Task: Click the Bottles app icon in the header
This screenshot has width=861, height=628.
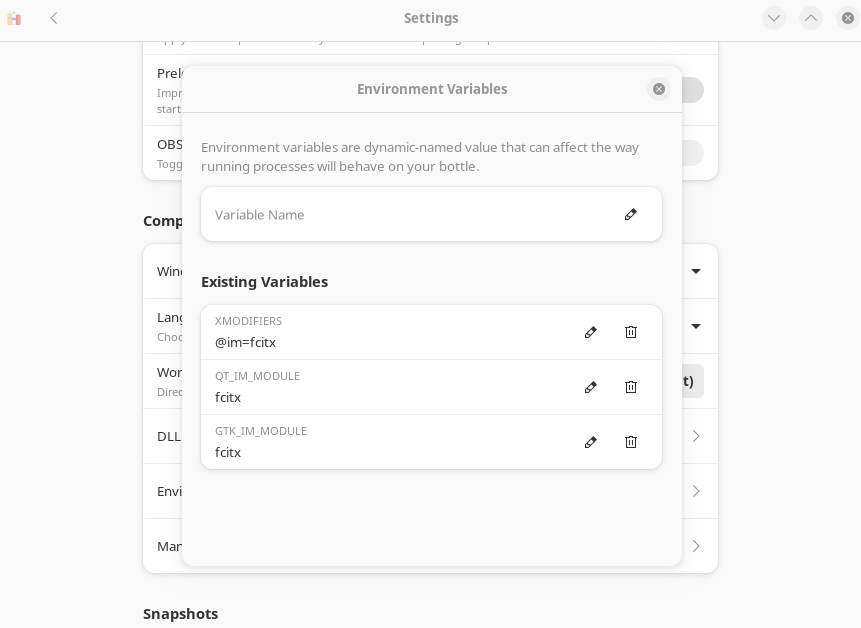Action: tap(14, 18)
